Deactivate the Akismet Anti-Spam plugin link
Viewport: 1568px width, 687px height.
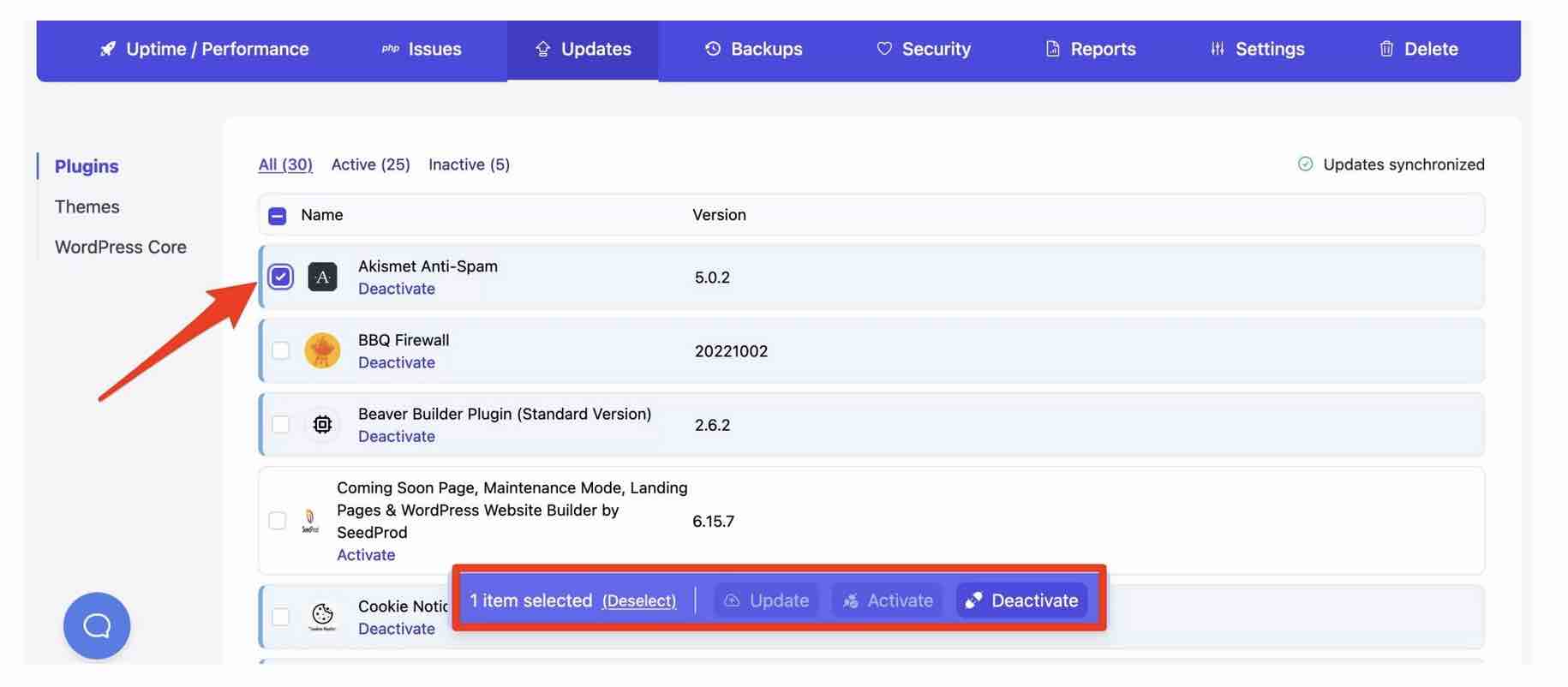click(397, 289)
